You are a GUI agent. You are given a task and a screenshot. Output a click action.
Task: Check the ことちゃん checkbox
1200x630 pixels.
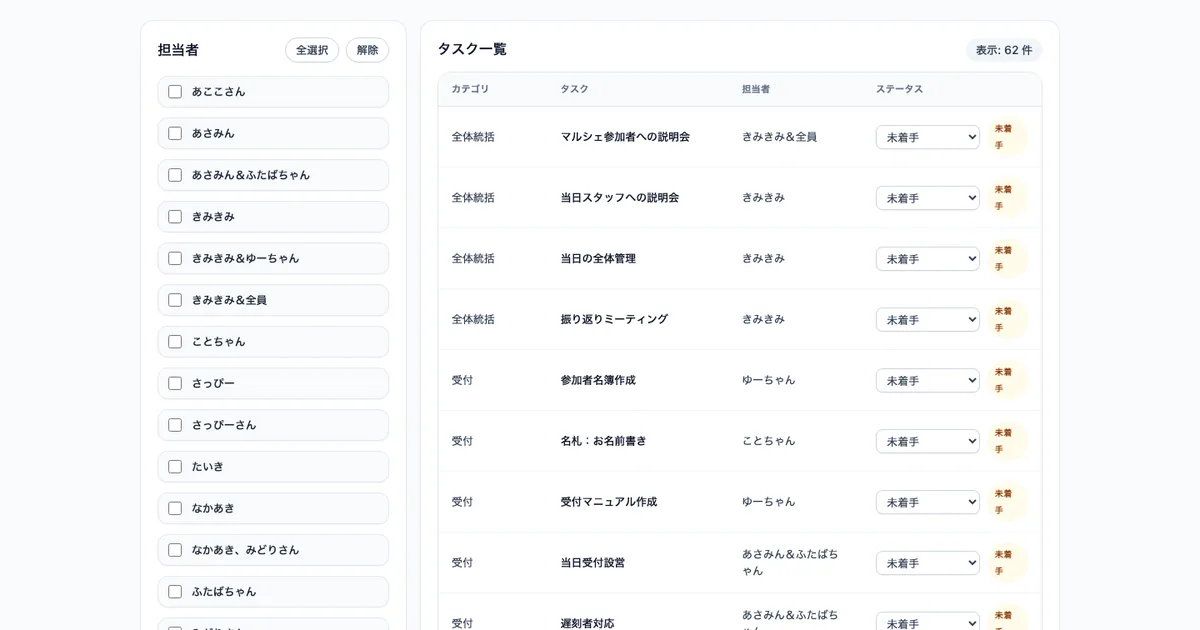tap(174, 341)
